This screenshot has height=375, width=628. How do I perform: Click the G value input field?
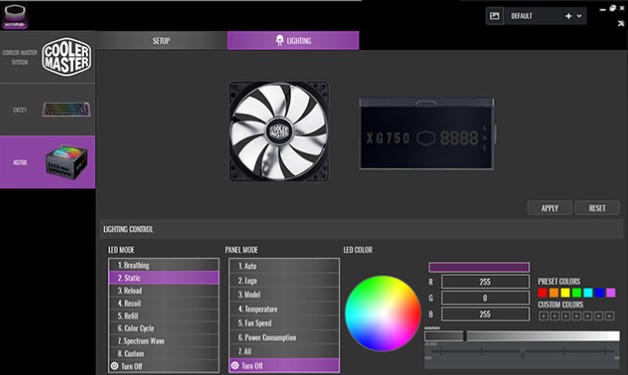[x=485, y=298]
